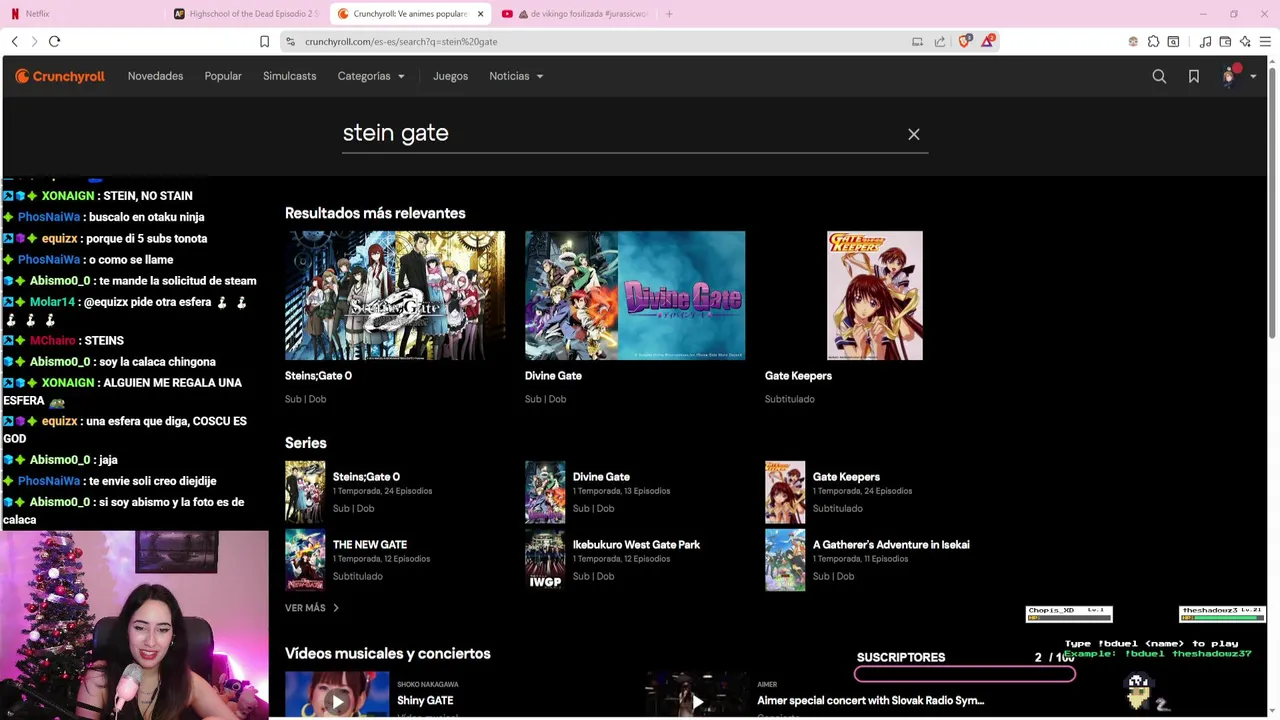Click the browser forward arrow
The height and width of the screenshot is (720, 1280).
coord(34,41)
